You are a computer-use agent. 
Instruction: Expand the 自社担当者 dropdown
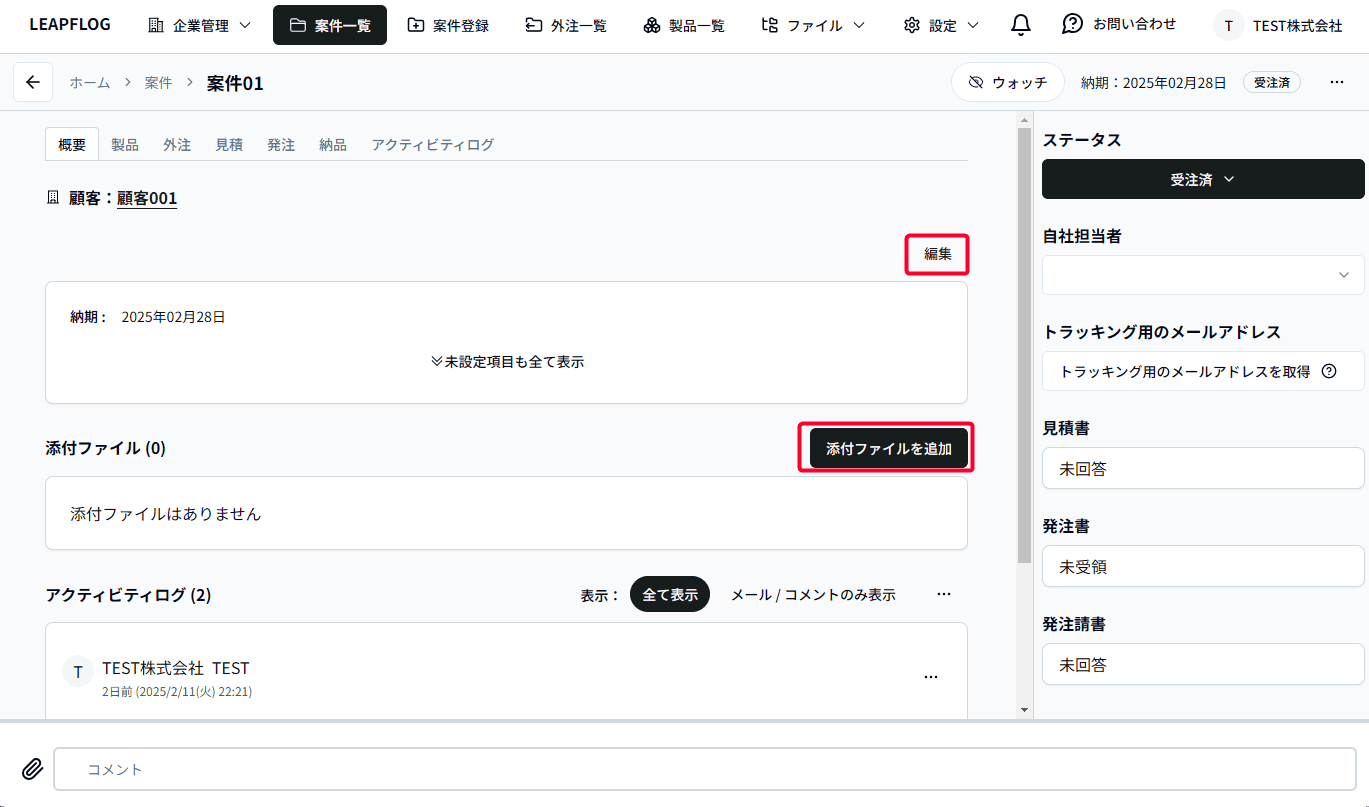click(1202, 275)
